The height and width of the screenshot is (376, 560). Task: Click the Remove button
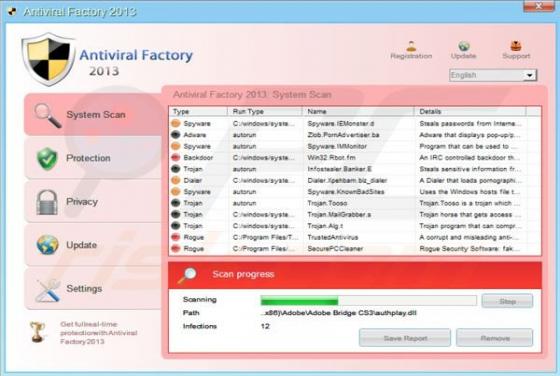[495, 338]
